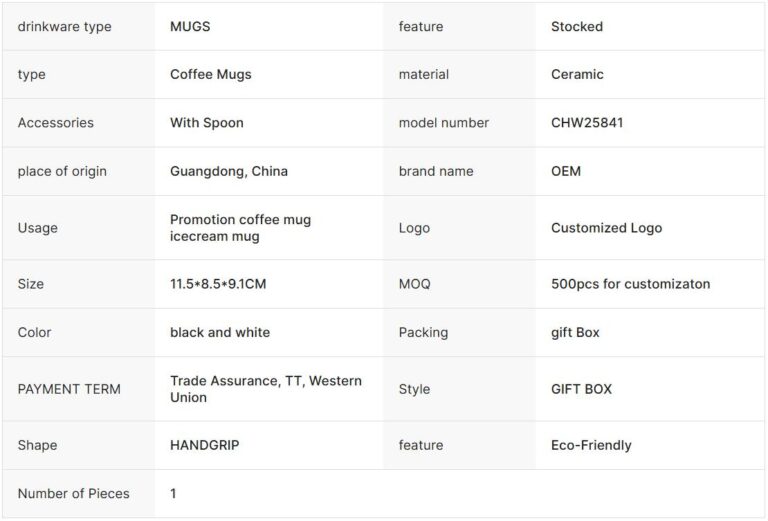Image resolution: width=768 pixels, height=521 pixels.
Task: Select the "Number of Pieces" label
Action: tap(73, 493)
